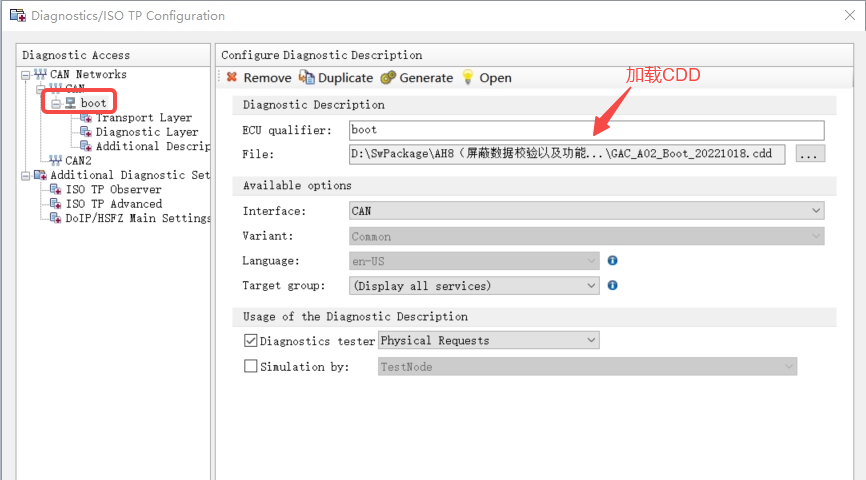This screenshot has height=480, width=866.
Task: Select DoIP/HSFZ Main Settings tree item
Action: pos(138,218)
